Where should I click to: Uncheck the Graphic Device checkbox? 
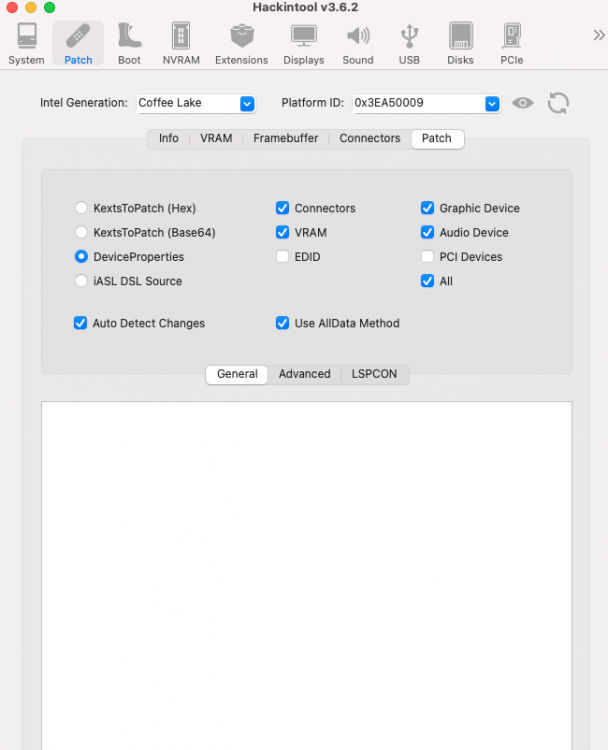427,208
